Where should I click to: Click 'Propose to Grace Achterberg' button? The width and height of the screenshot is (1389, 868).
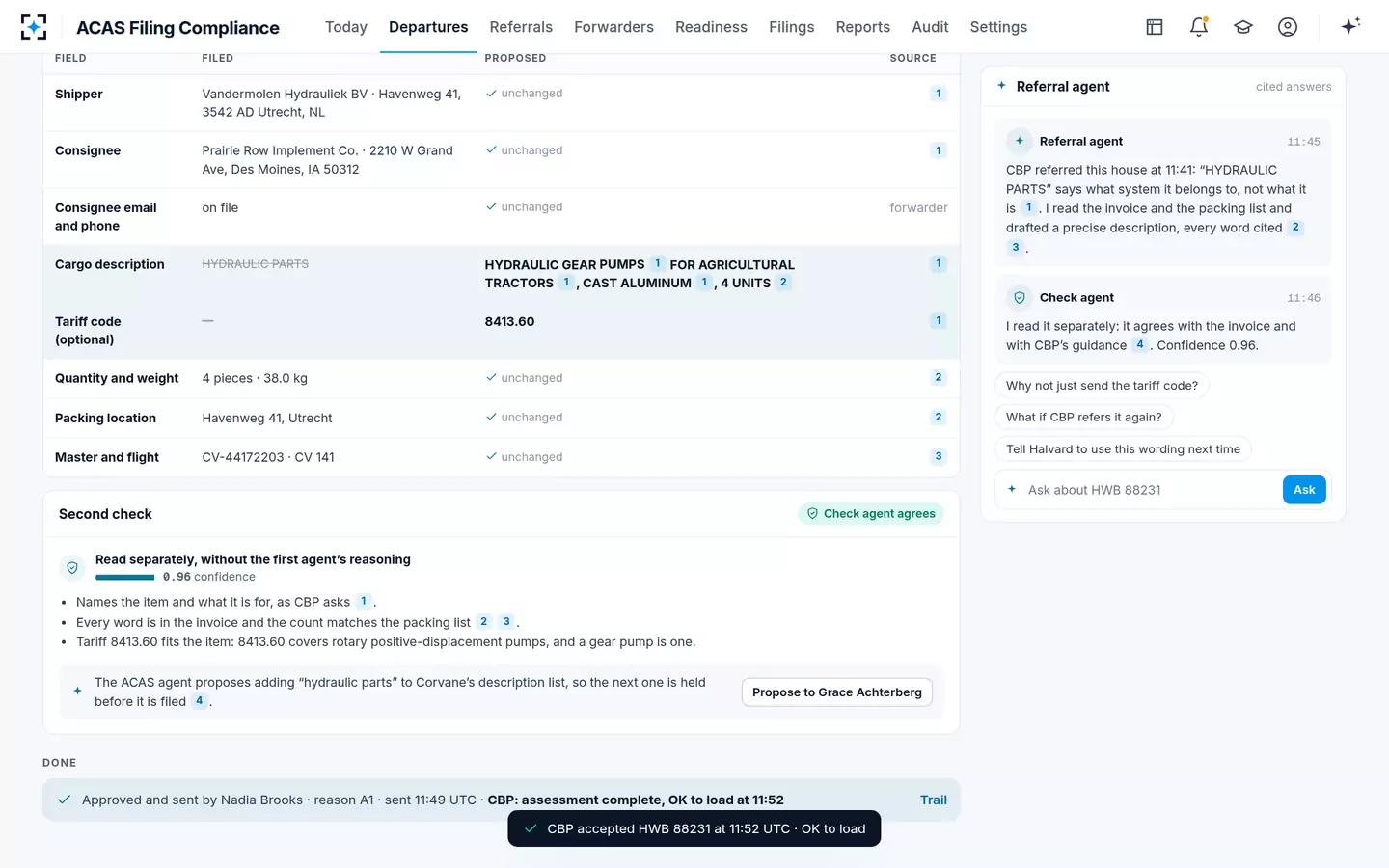click(x=837, y=692)
